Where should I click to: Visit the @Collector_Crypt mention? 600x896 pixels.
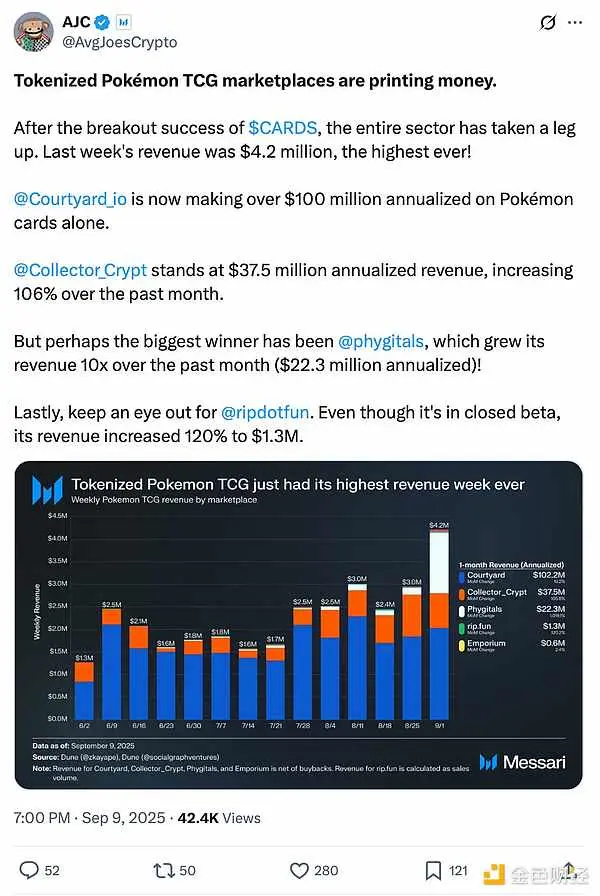pyautogui.click(x=81, y=270)
